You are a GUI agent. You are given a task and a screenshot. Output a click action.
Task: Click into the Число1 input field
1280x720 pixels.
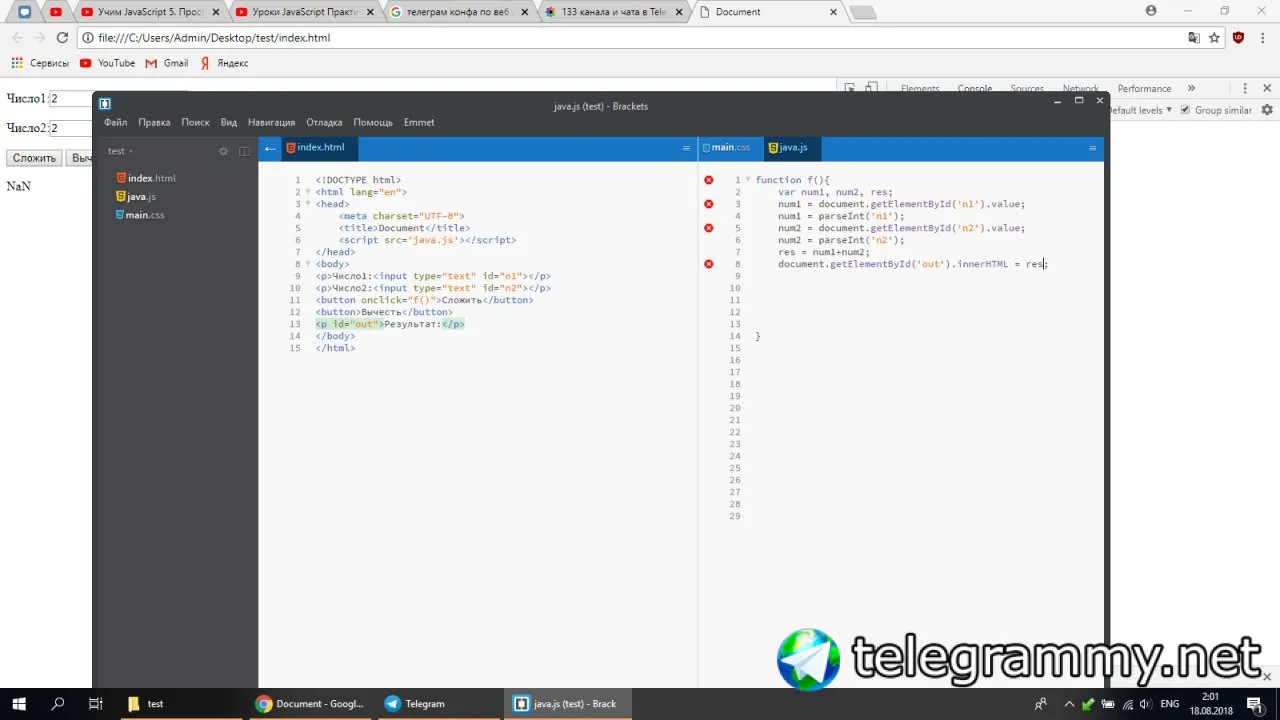(70, 98)
